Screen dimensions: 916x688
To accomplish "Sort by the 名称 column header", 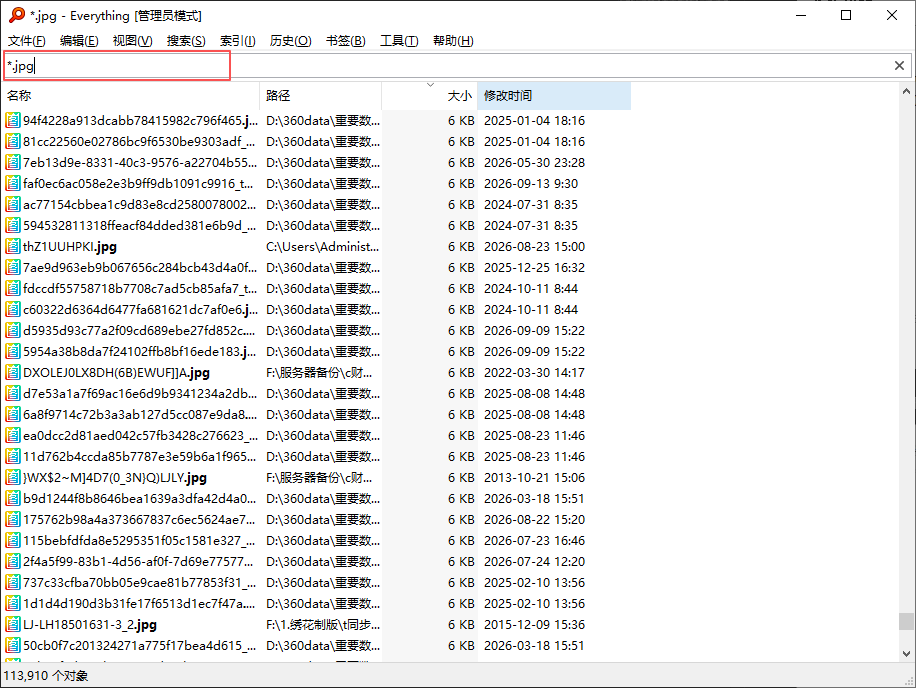I will click(131, 96).
